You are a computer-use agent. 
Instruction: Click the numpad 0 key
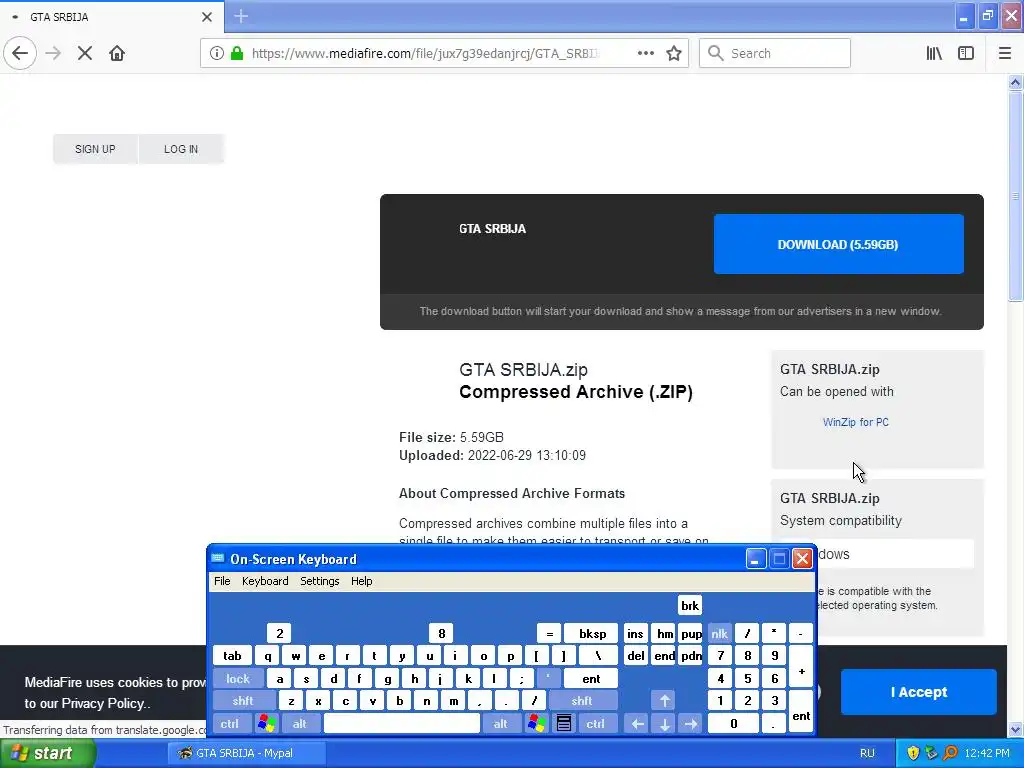pyautogui.click(x=733, y=724)
